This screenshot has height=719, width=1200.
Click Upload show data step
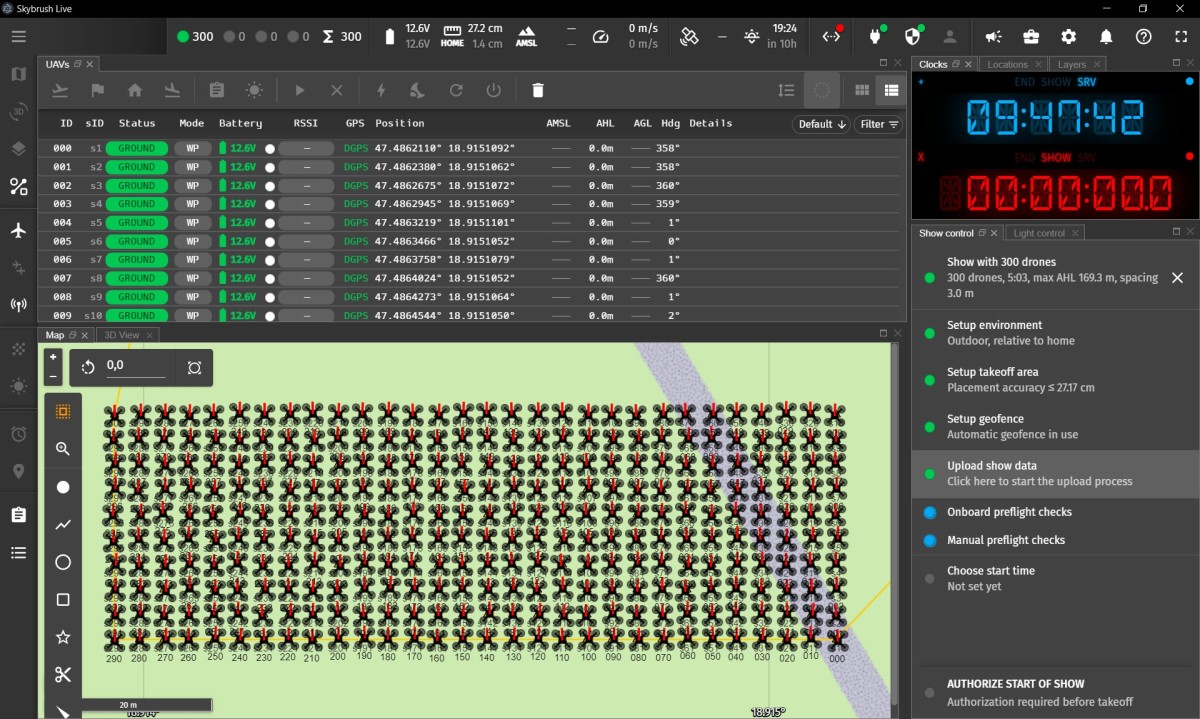tap(1040, 473)
